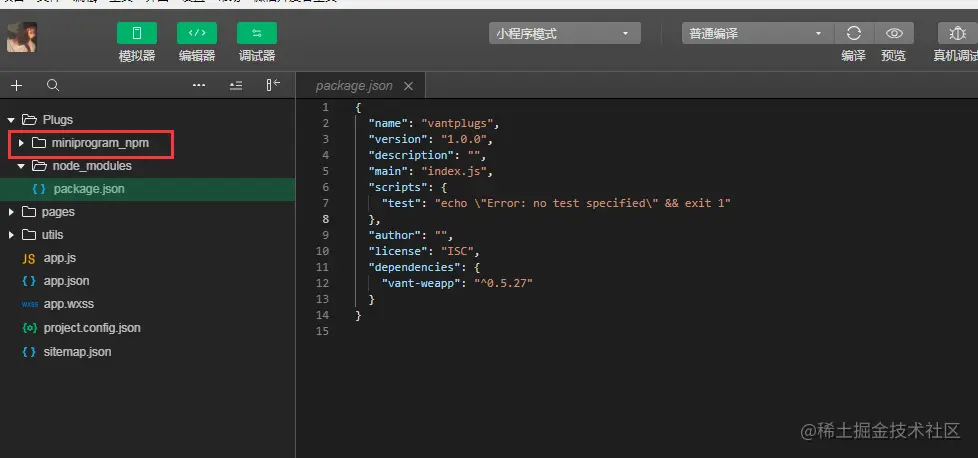Toggle the 调试器 debugger panel button
978x458 pixels.
[x=256, y=33]
